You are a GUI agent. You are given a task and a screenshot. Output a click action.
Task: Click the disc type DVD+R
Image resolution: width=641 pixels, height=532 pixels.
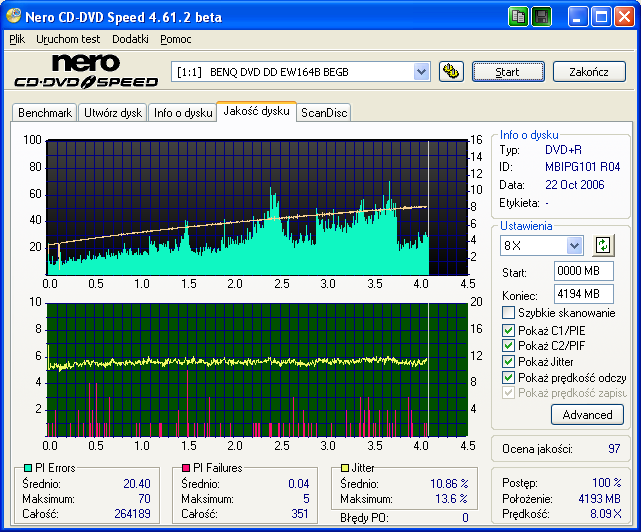coord(563,150)
